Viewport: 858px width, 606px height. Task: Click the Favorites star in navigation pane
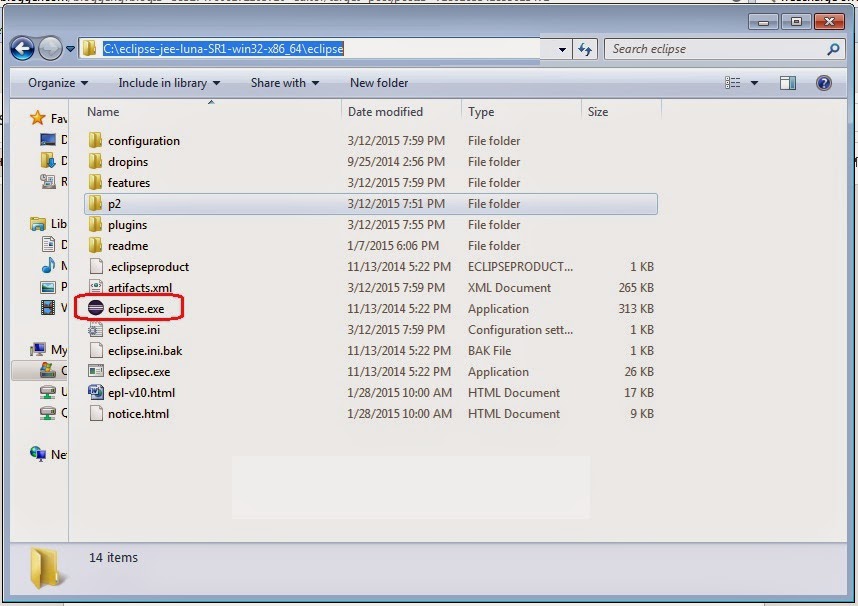[x=38, y=118]
